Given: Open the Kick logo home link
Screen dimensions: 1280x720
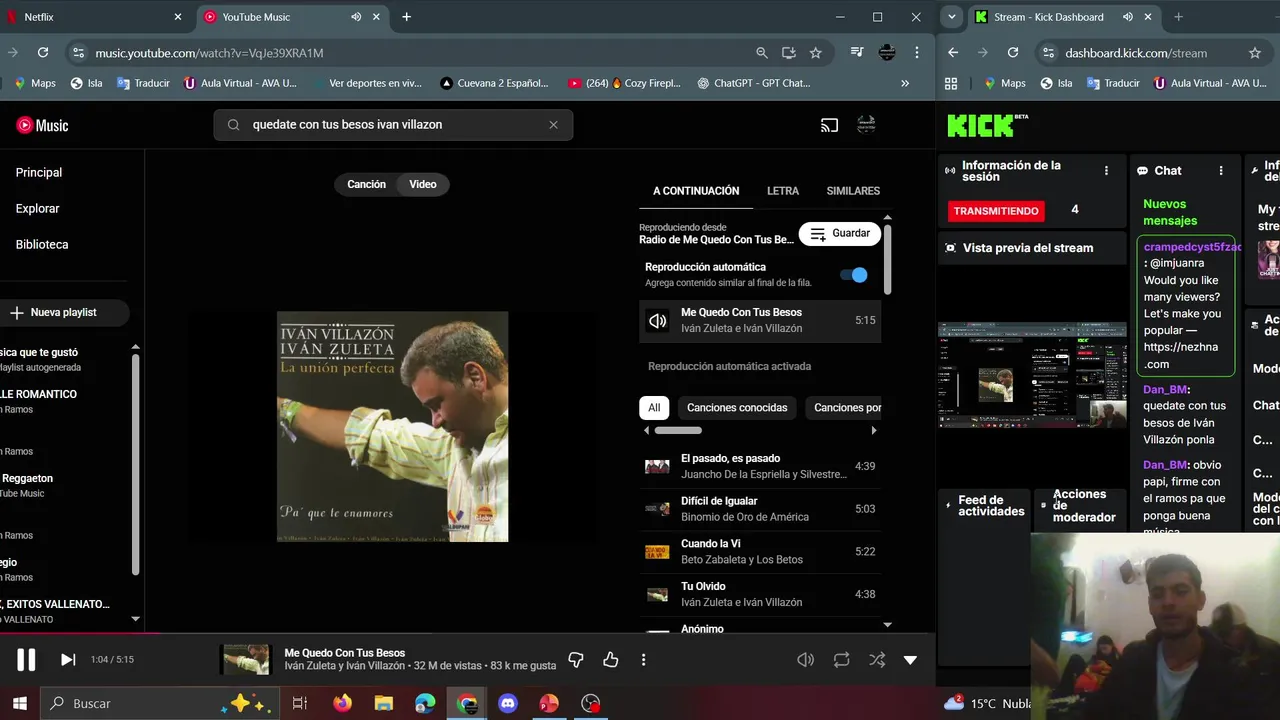Looking at the screenshot, I should [x=987, y=125].
